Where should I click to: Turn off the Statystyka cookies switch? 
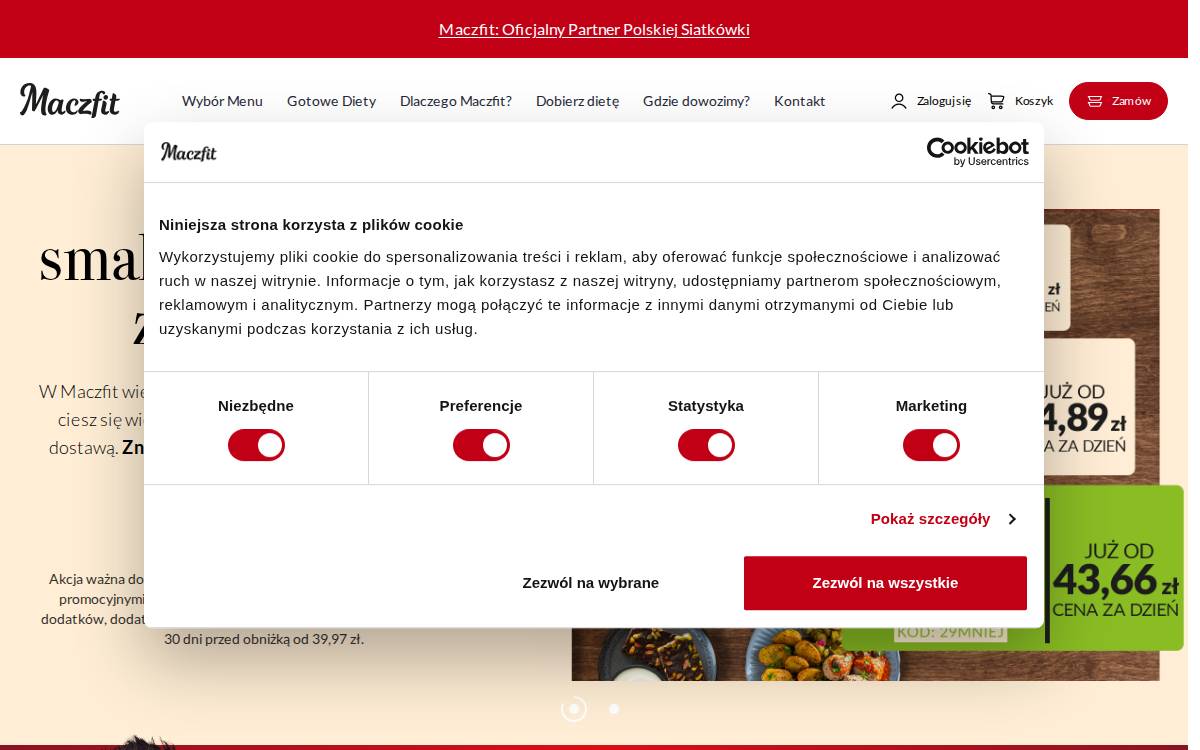tap(706, 445)
